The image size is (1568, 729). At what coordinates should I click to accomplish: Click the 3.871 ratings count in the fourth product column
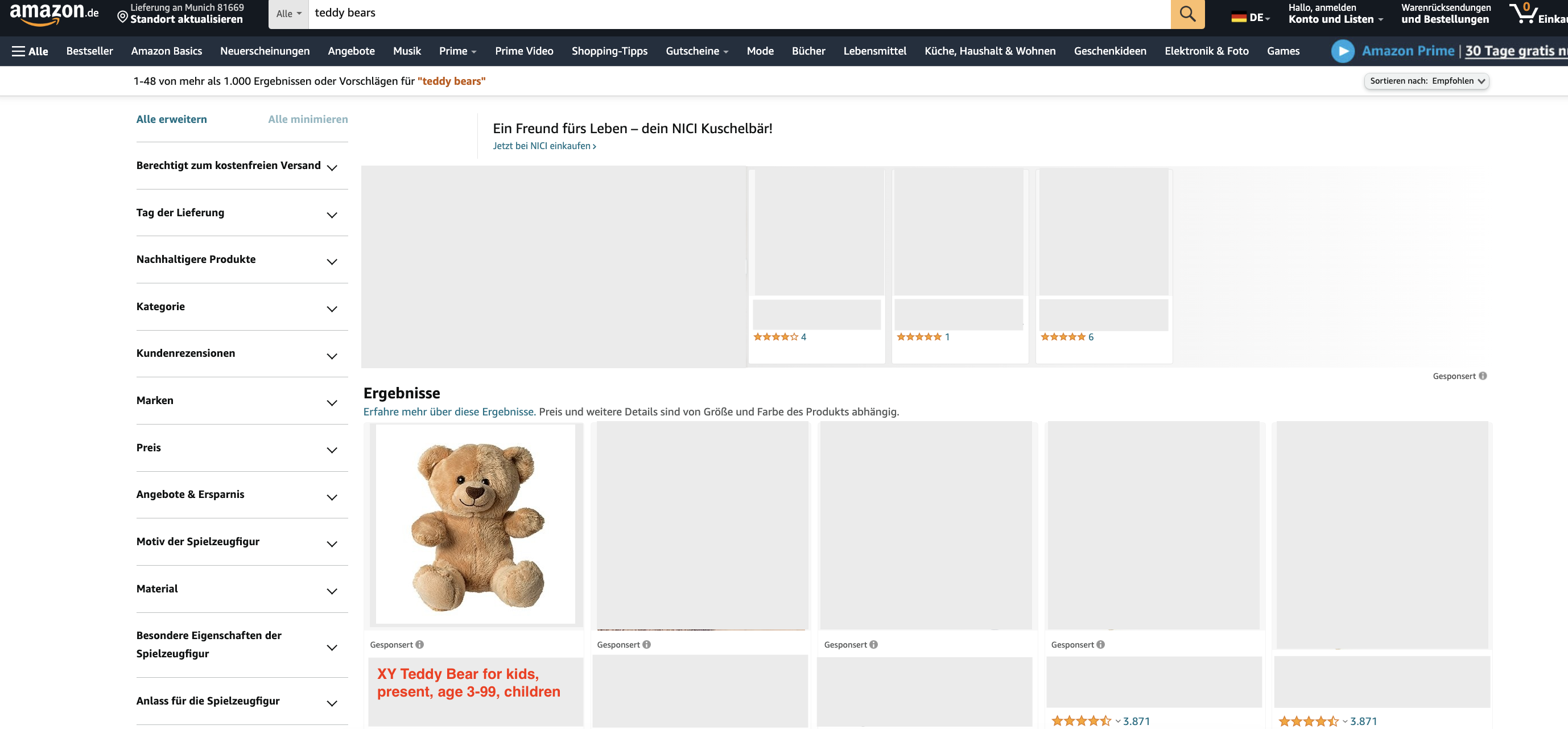point(1136,721)
